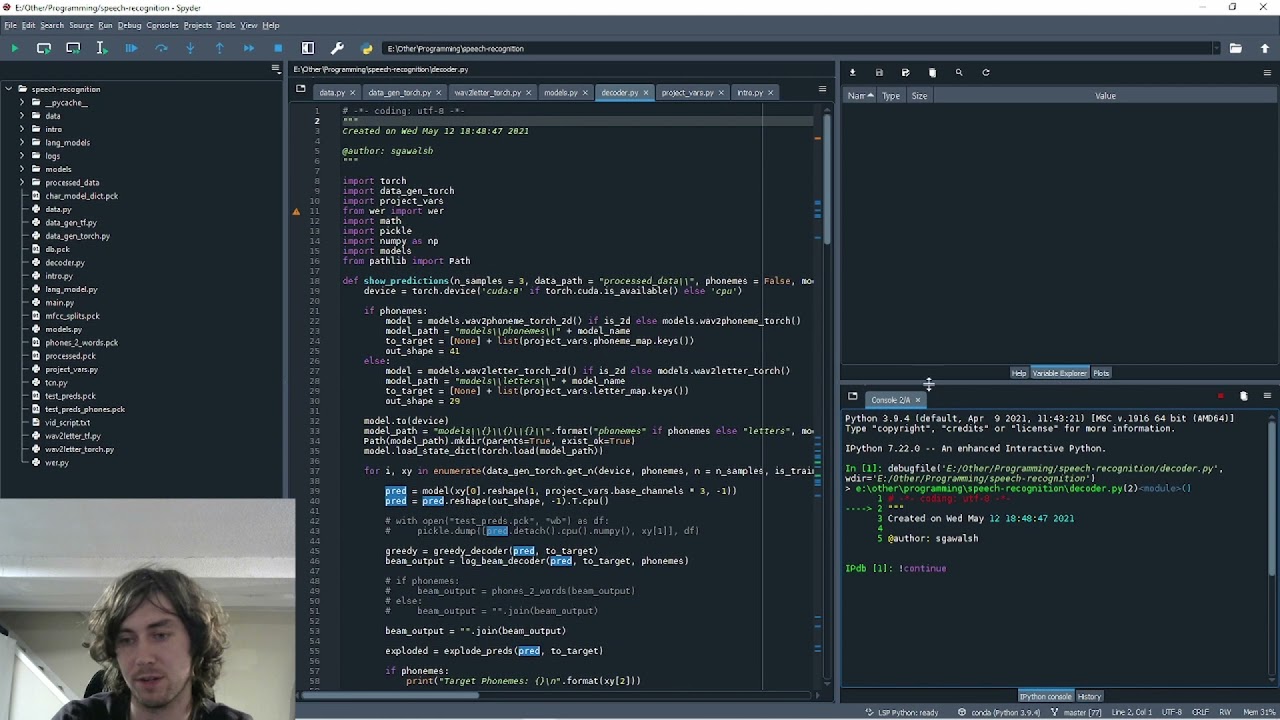
Task: Run the current file with the green play icon
Action: pyautogui.click(x=14, y=48)
